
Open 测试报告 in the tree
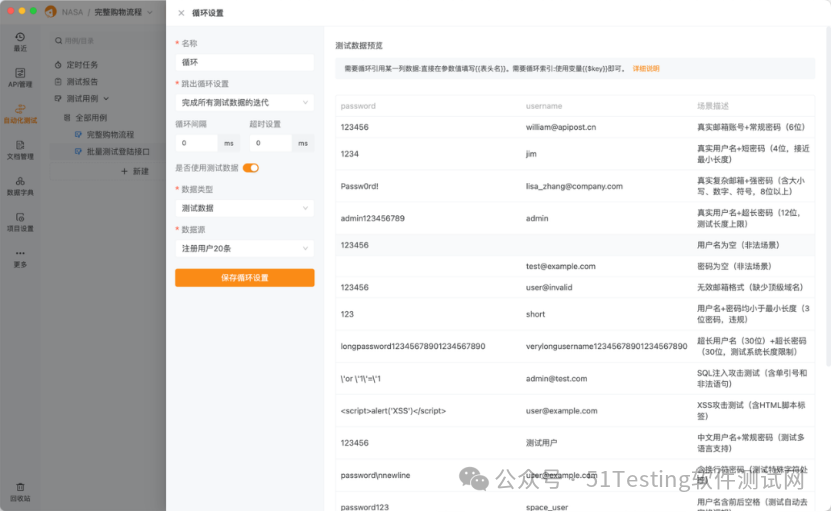tap(82, 82)
